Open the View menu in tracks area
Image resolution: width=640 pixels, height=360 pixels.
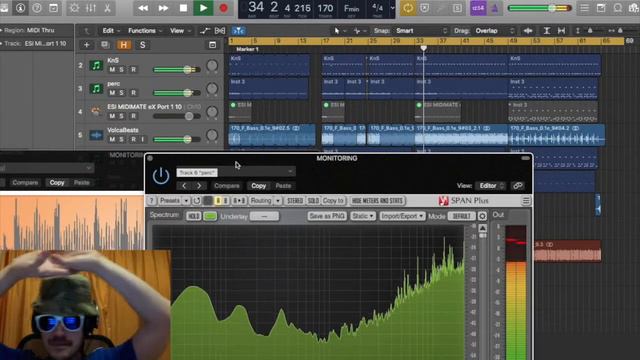click(180, 31)
